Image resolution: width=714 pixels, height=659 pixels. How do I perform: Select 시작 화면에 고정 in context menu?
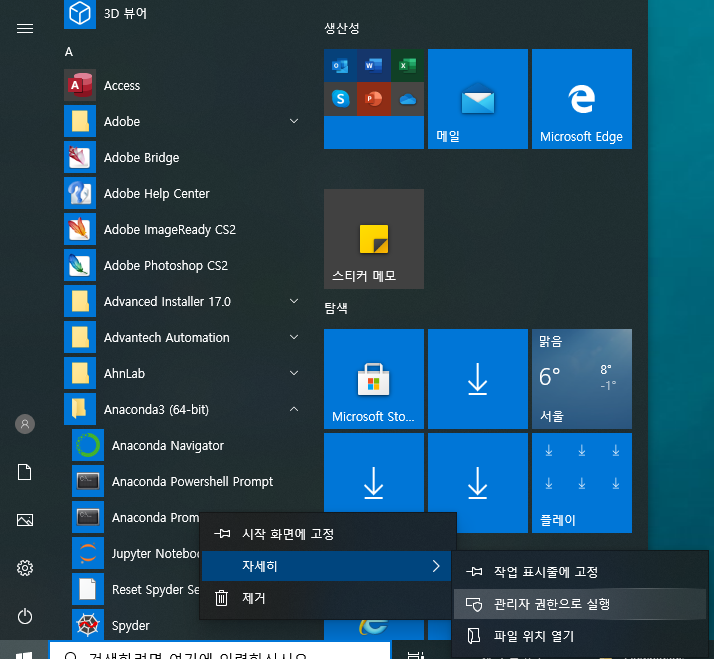pos(328,534)
